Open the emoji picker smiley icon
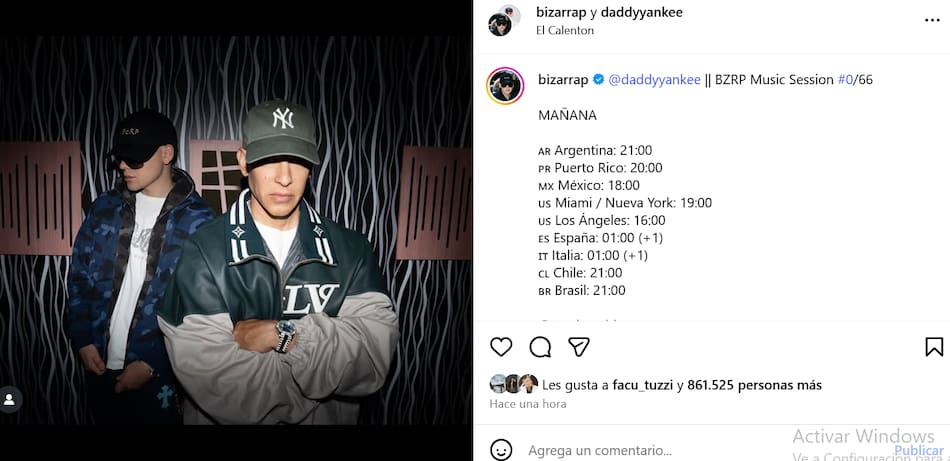 [501, 450]
